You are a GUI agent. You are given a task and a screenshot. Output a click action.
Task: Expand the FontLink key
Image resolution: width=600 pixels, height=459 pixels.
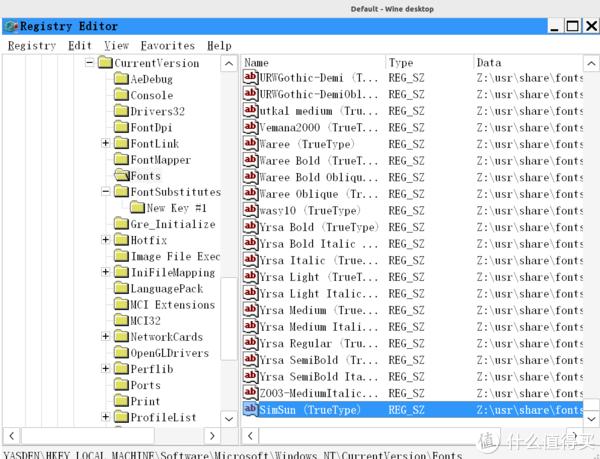[x=106, y=143]
